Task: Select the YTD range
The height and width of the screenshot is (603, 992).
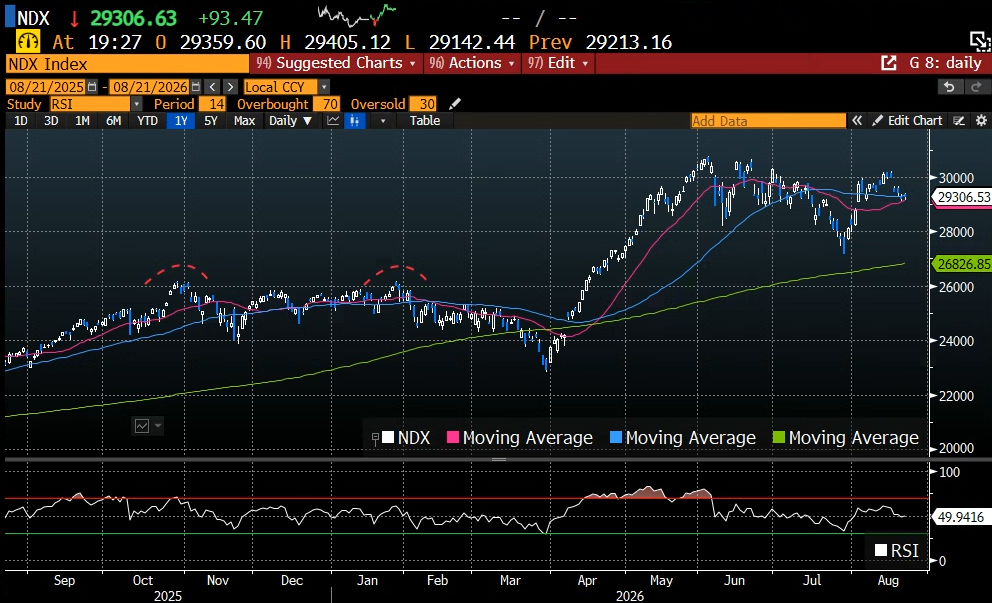Action: tap(147, 121)
